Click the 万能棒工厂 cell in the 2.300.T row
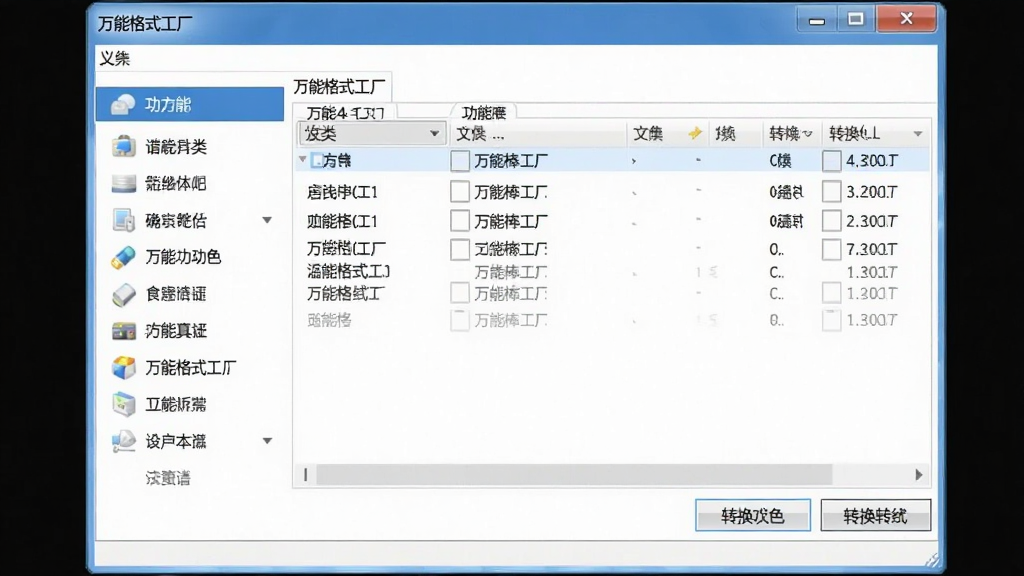This screenshot has height=576, width=1024. [x=511, y=221]
